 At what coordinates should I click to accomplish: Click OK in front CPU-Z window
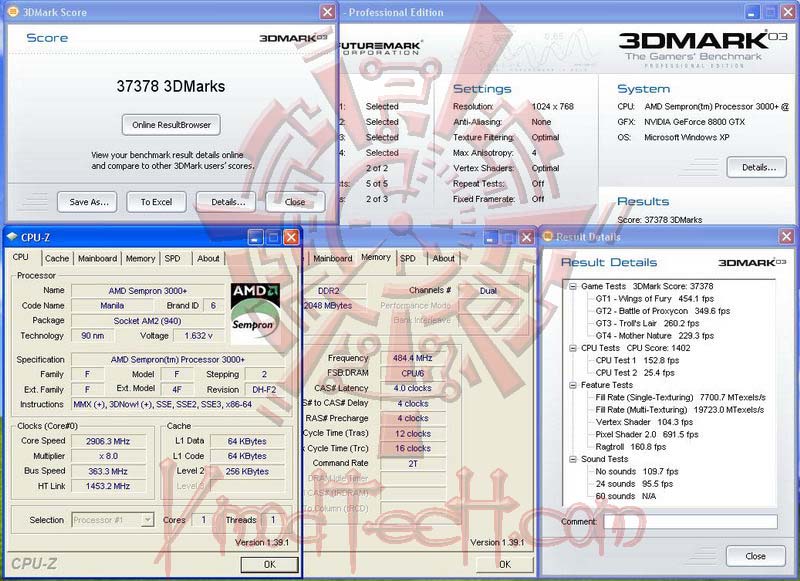point(269,565)
